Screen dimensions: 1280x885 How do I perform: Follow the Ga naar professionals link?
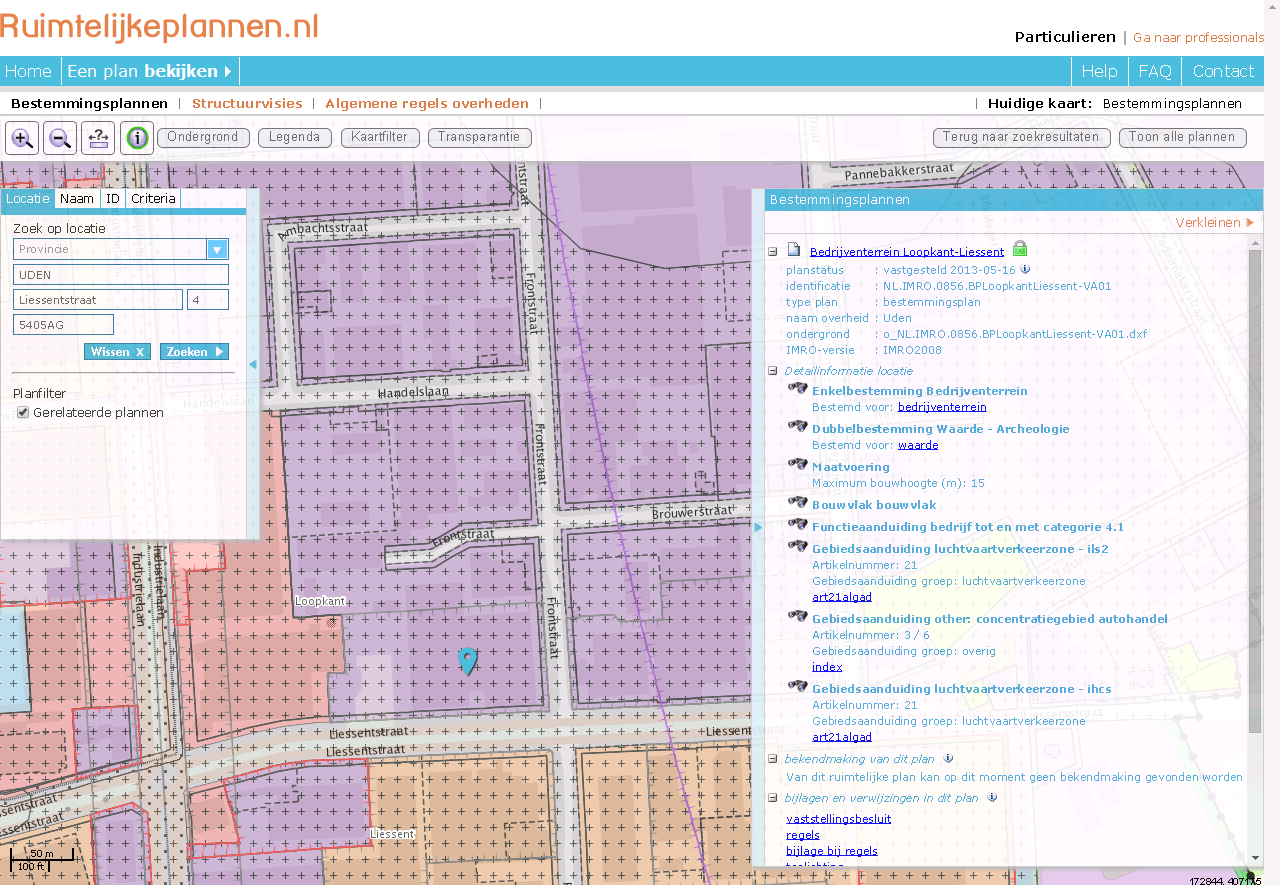[x=1198, y=37]
